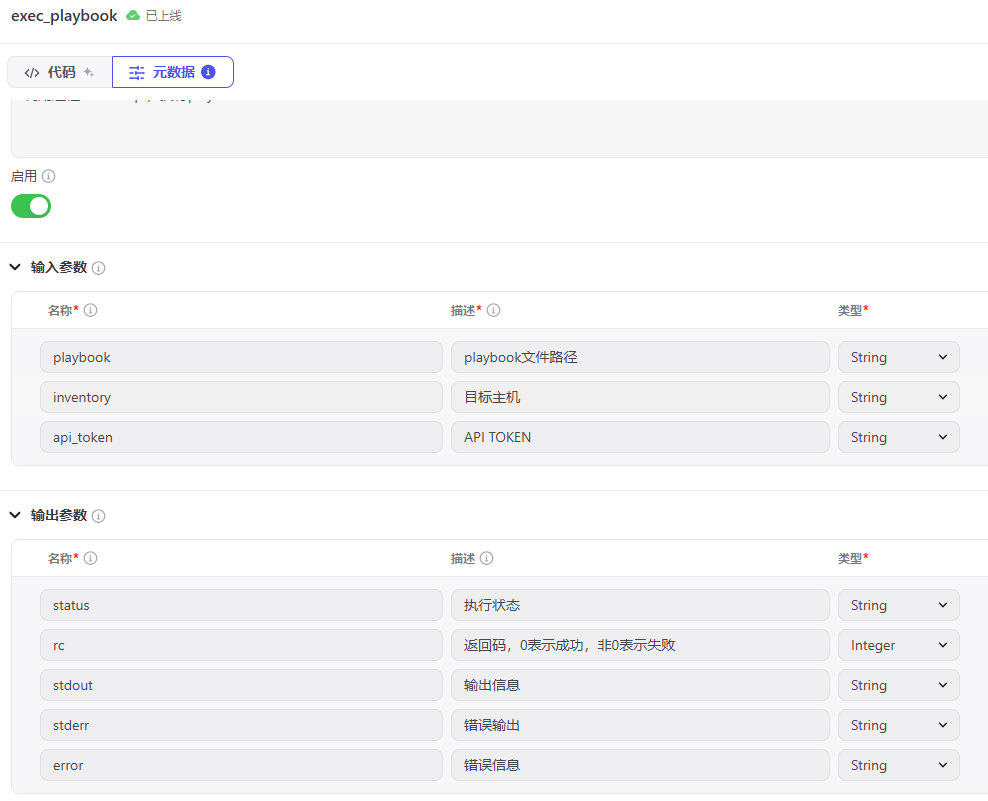
Task: Click the description text area above 启用
Action: tap(500, 128)
